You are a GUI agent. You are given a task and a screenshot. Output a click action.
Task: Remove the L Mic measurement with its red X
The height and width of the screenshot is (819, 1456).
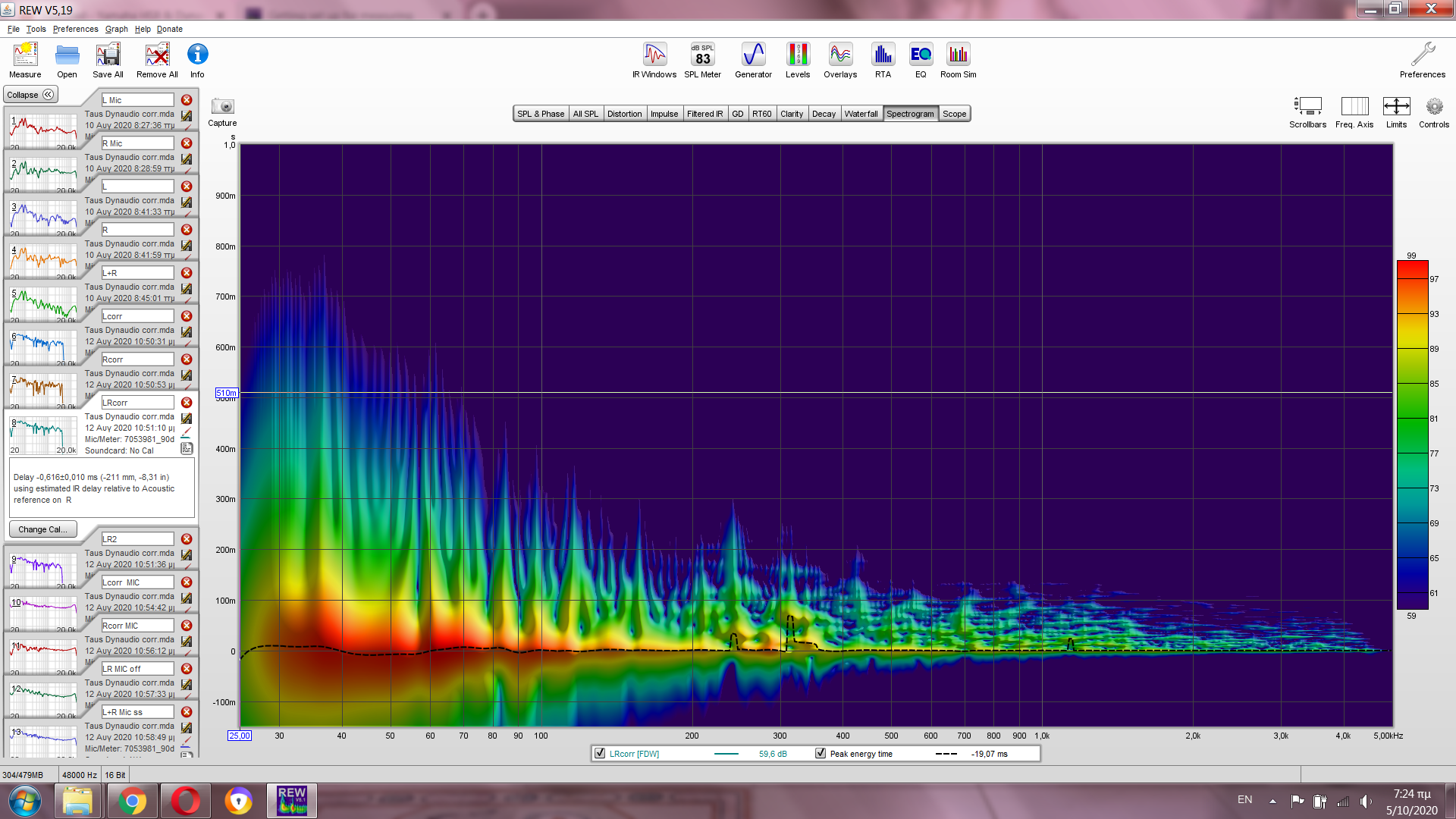(x=187, y=100)
